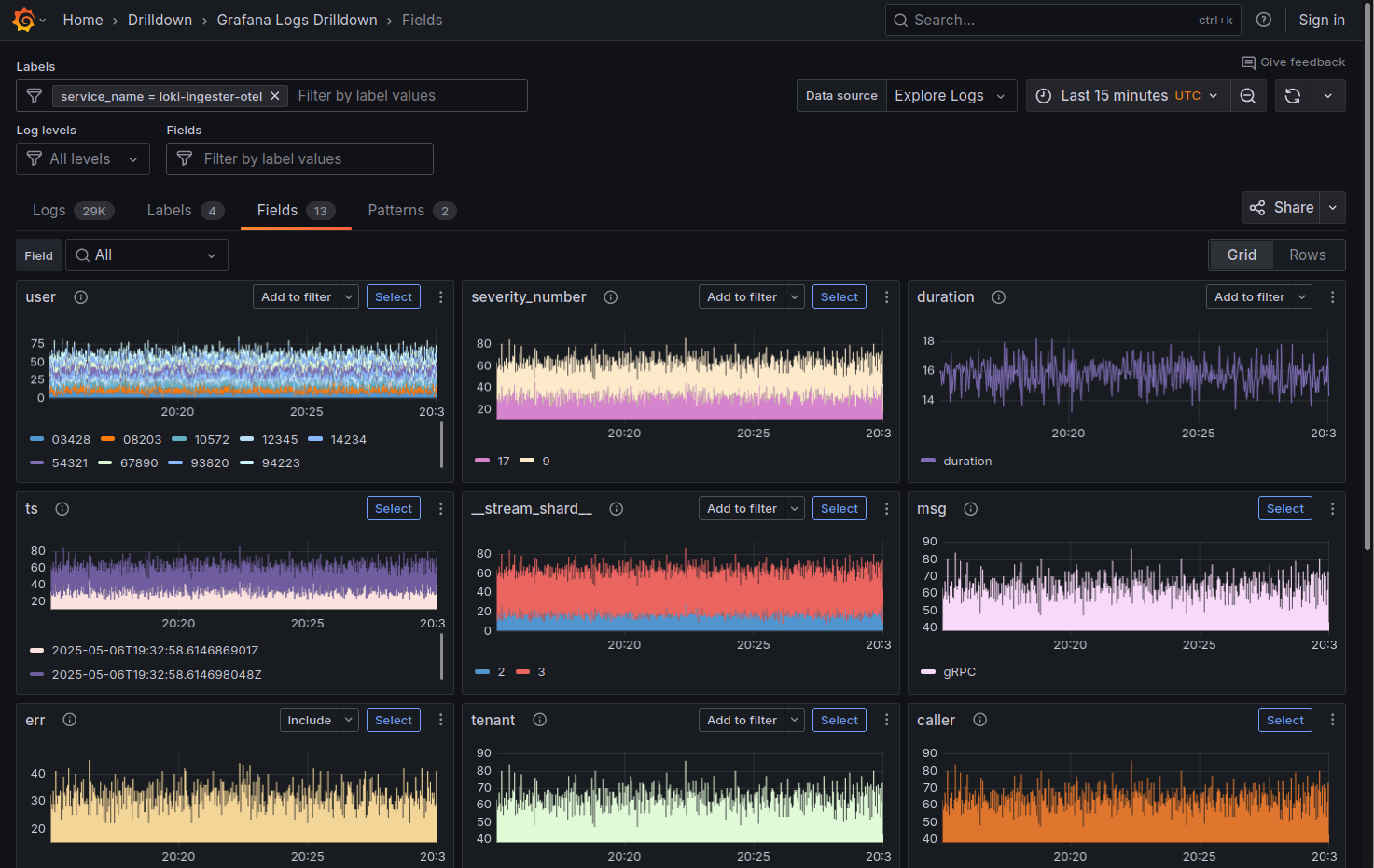Open the All levels log level dropdown

point(82,158)
